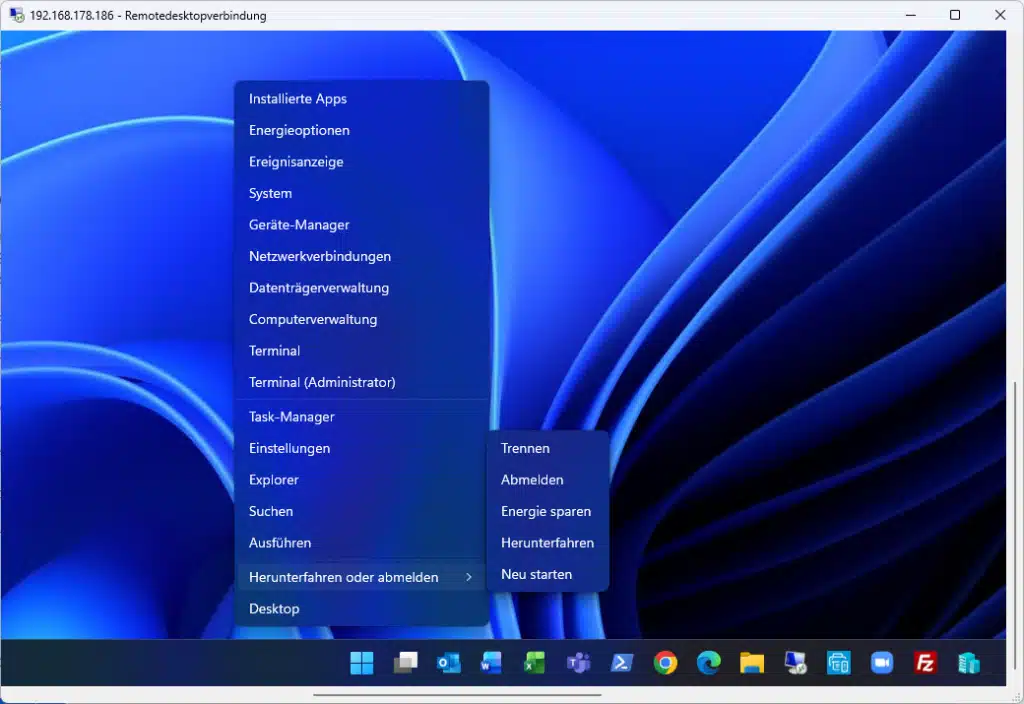Screen dimensions: 1024x704
Task: Choose Abmelden in the submenu
Action: (547, 479)
